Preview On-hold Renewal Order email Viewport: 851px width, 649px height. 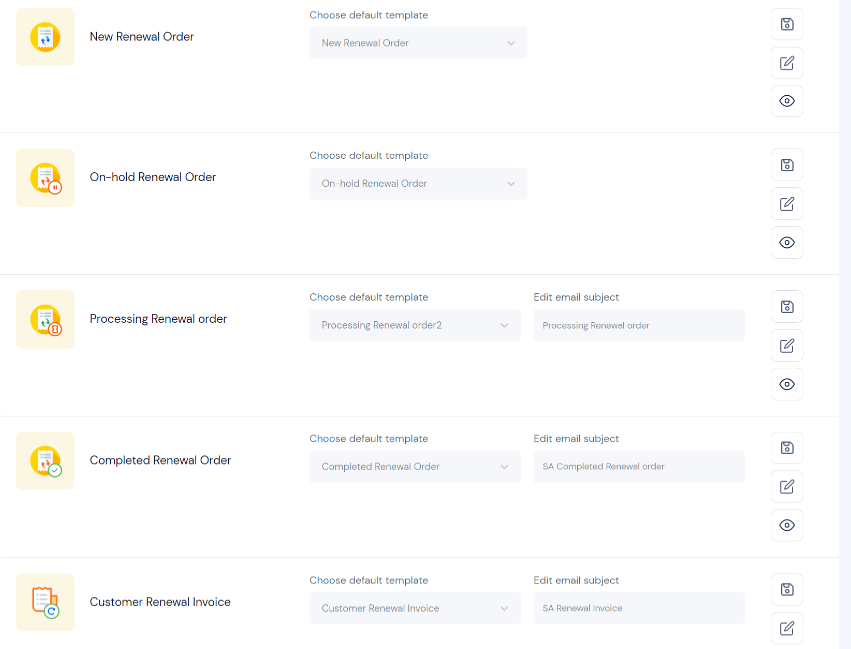point(787,243)
